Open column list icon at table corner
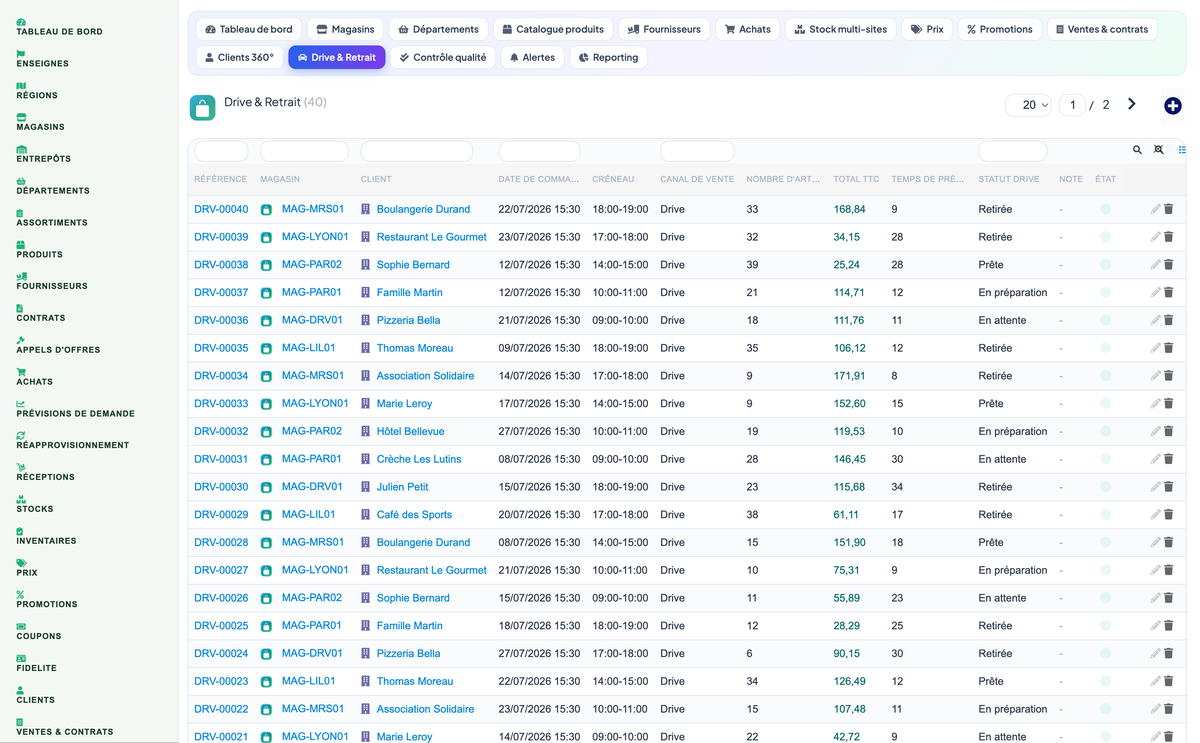 click(1182, 150)
